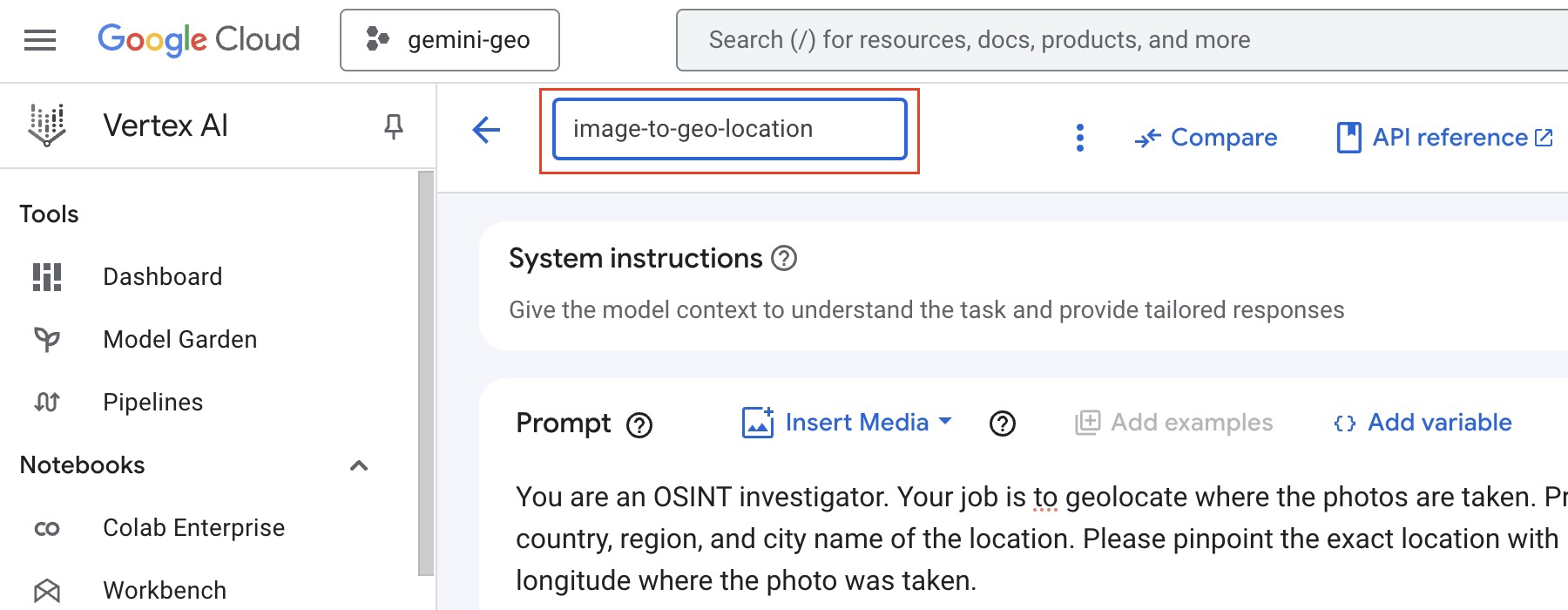Click the System instructions help icon

point(784,259)
